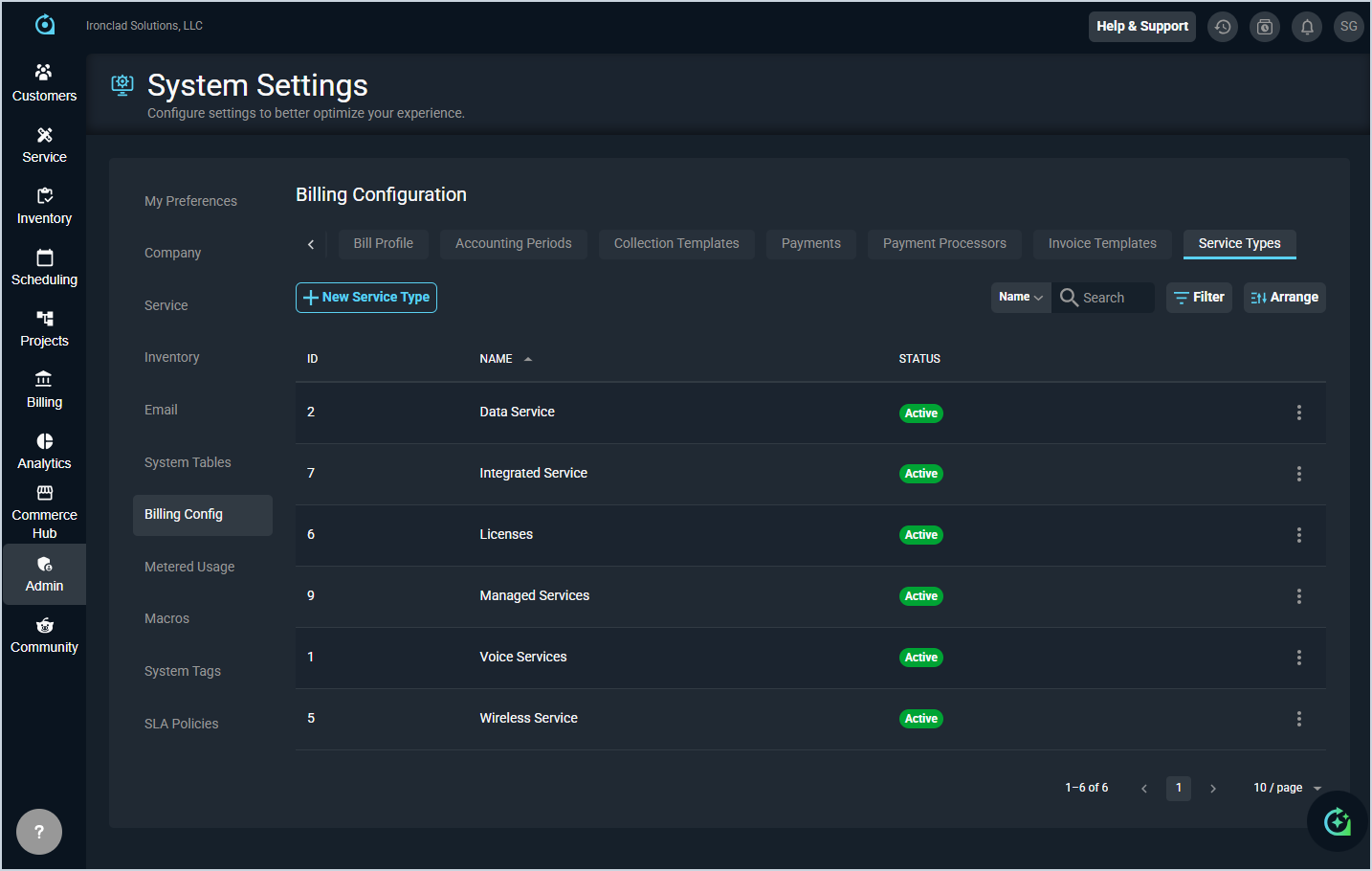Switch to the Invoice Templates tab
Screen dimensions: 1372x871
[1101, 244]
